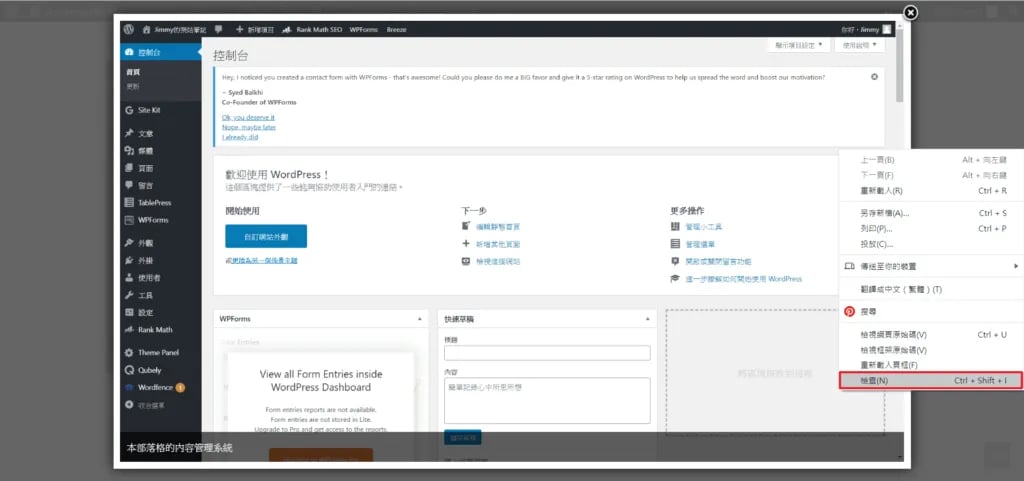
Task: Open Breeze in the top admin bar
Action: click(x=396, y=29)
